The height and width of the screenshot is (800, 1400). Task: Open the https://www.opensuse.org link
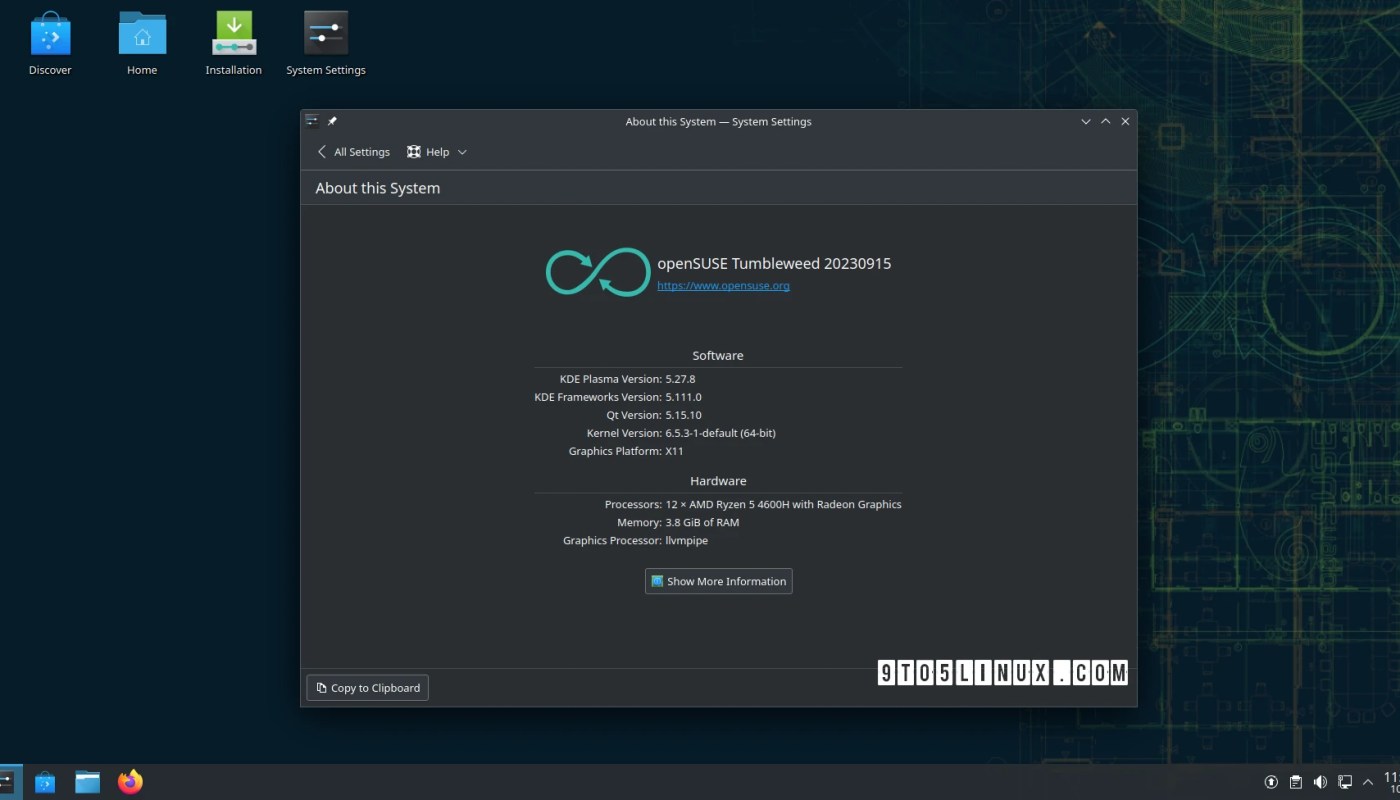(x=723, y=285)
